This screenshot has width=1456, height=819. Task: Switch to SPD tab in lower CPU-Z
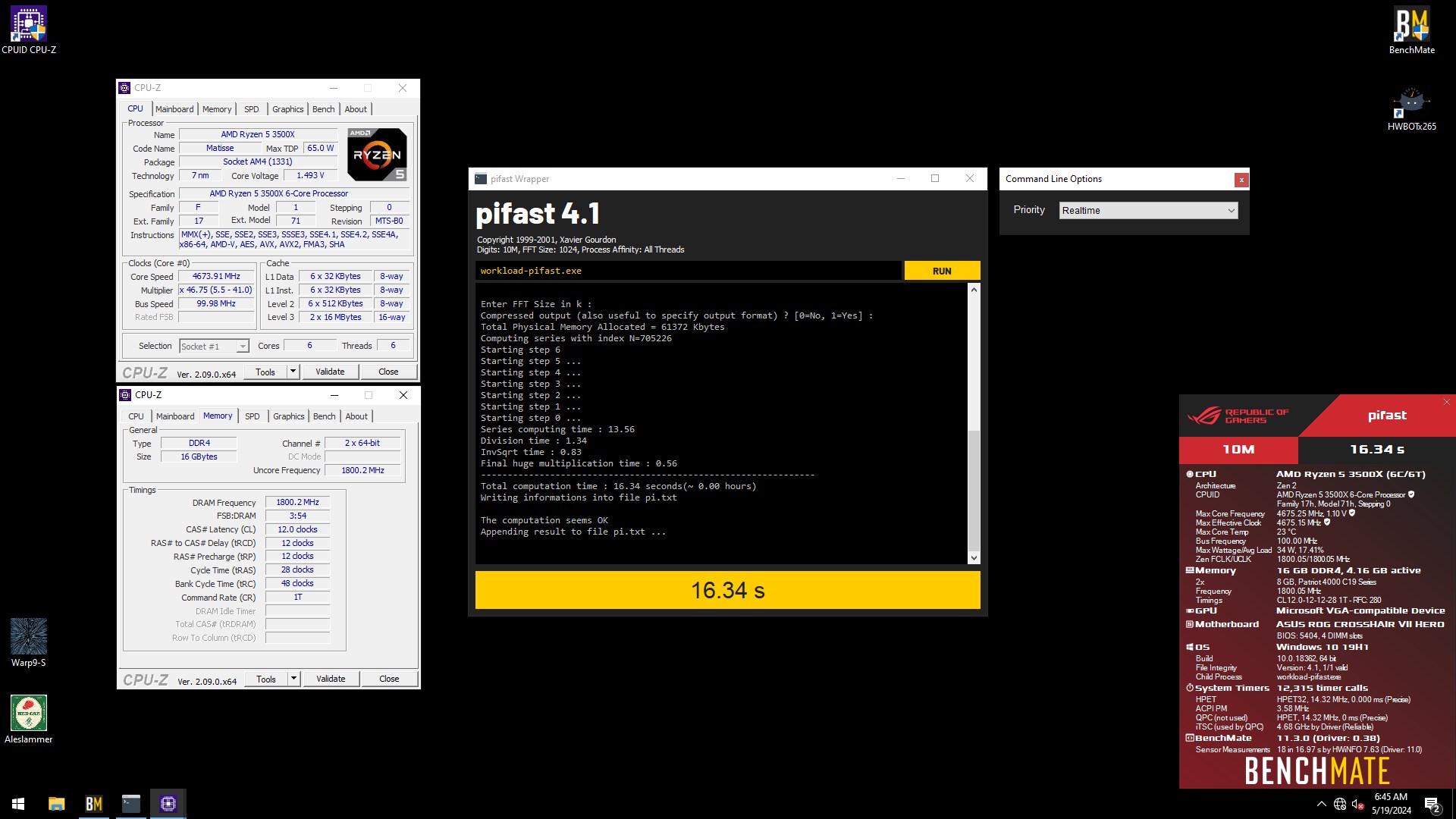click(253, 416)
